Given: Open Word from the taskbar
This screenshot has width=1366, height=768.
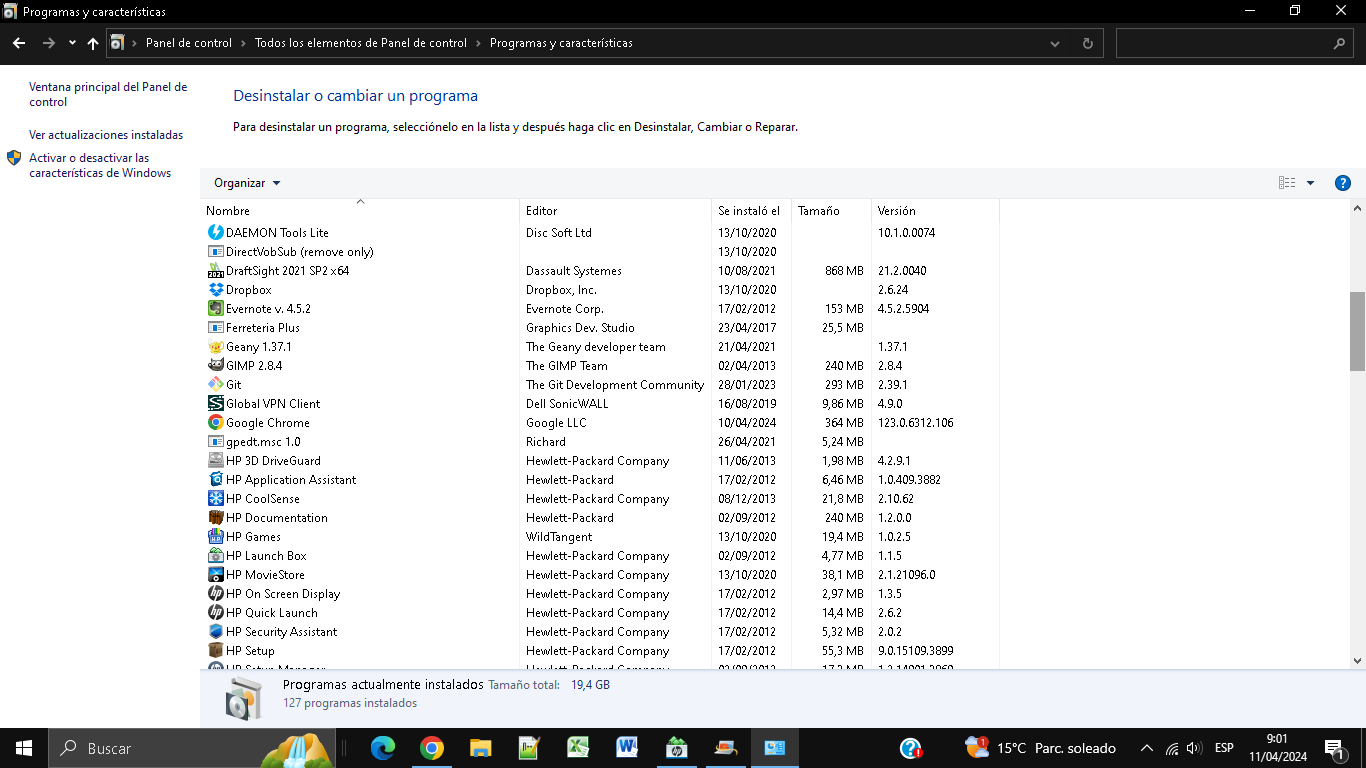Looking at the screenshot, I should point(627,748).
